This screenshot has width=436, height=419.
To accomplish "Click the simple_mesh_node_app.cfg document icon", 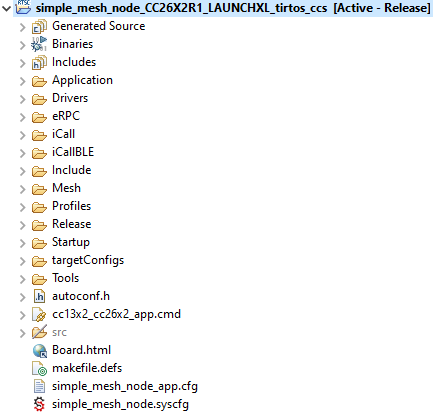I will (39, 386).
